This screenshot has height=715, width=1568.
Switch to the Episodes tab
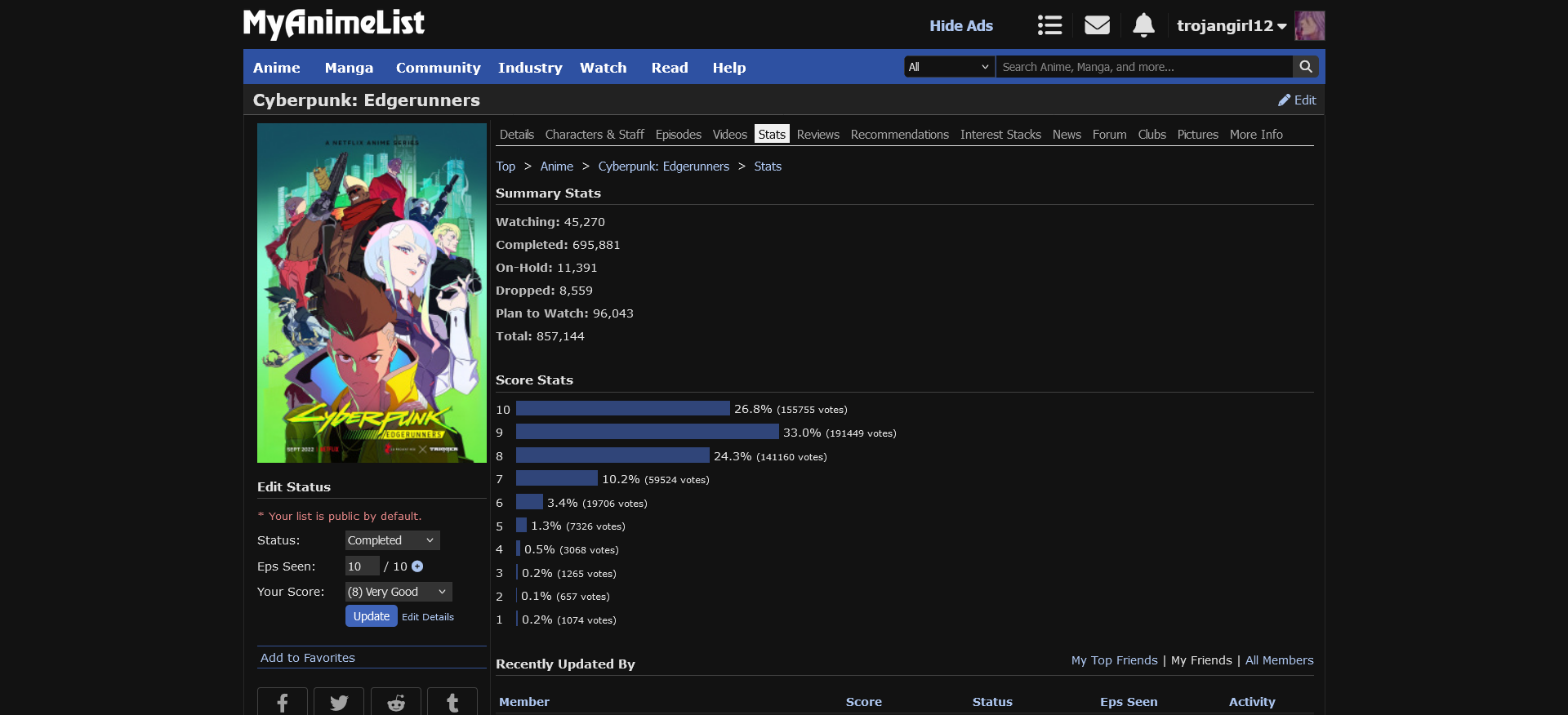pyautogui.click(x=679, y=135)
